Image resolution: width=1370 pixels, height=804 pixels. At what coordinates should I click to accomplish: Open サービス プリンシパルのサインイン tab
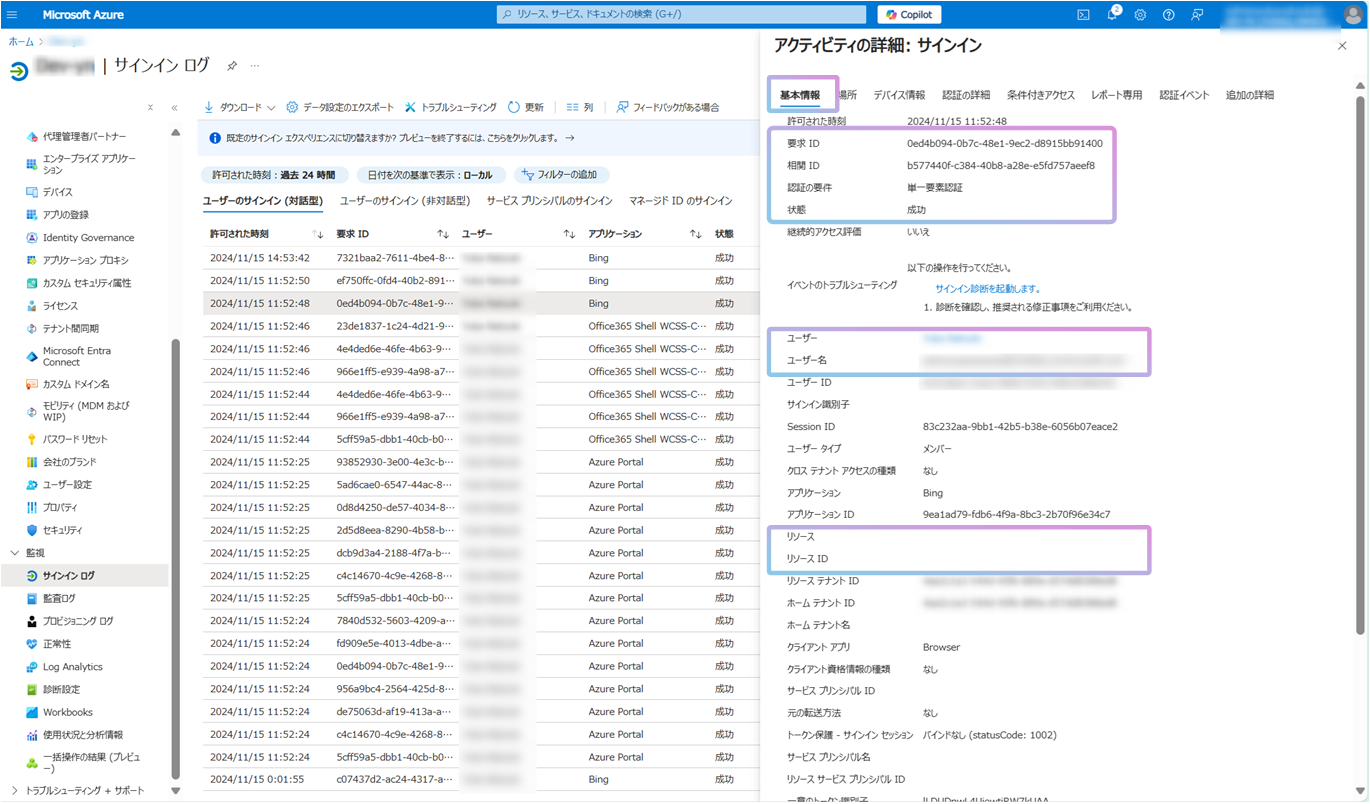[549, 201]
